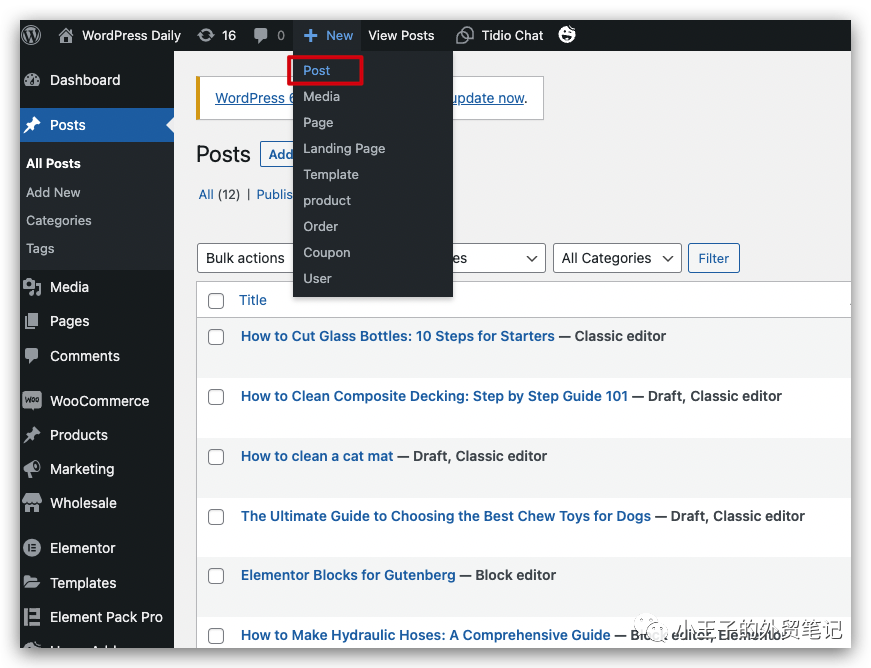Screen dimensions: 871x668
Task: Click the Wholesale store icon
Action: (x=32, y=503)
